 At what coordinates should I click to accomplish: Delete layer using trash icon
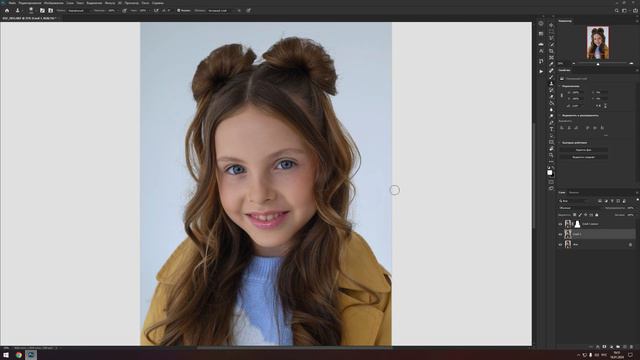click(631, 347)
